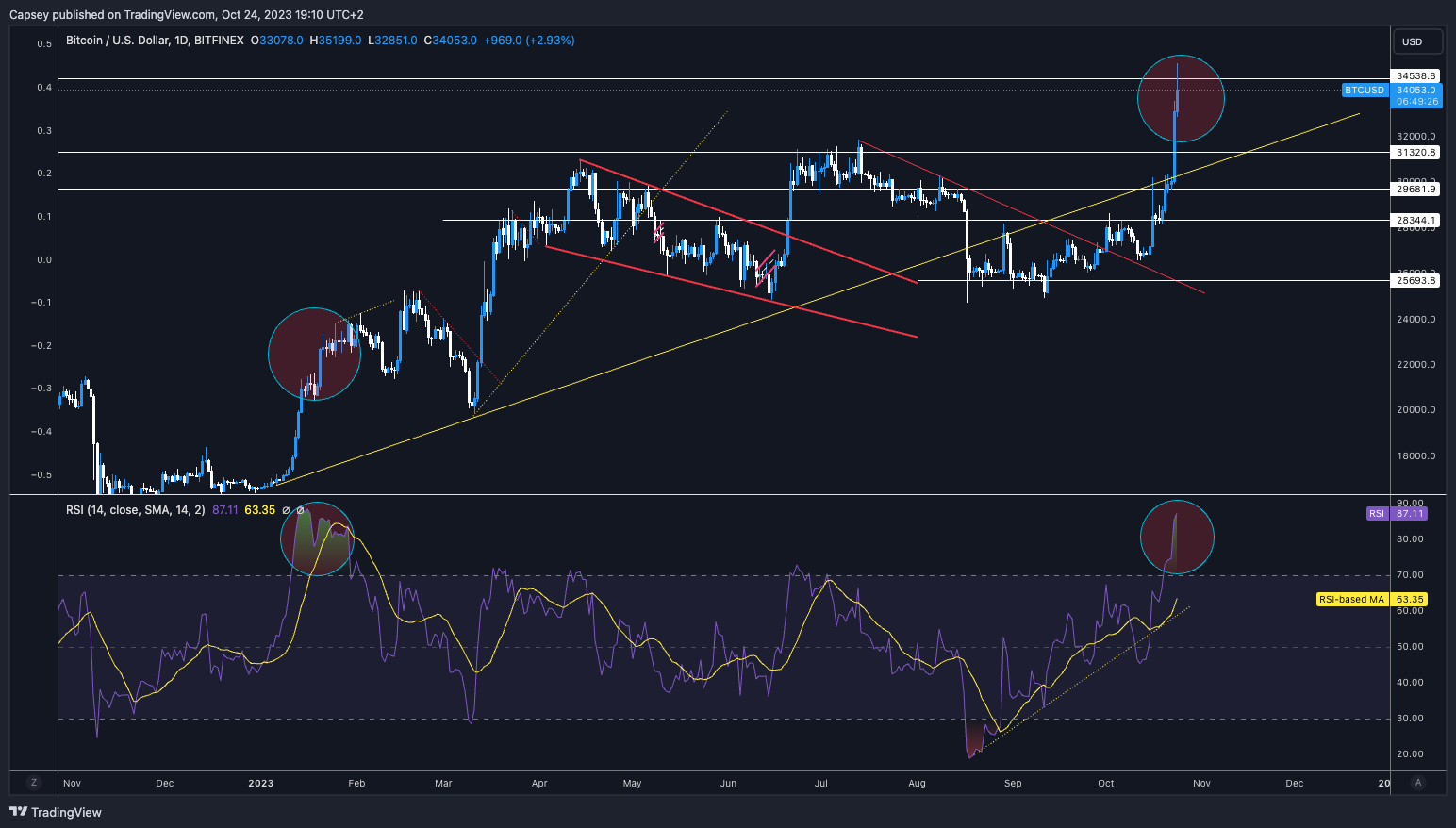The width and height of the screenshot is (1456, 828).
Task: Click the TradingView logo icon bottom-left
Action: (19, 812)
